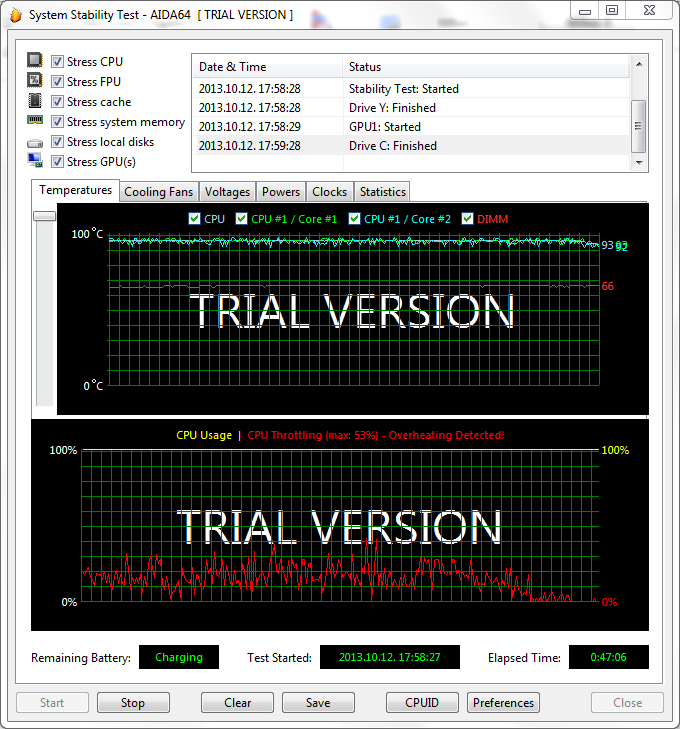Clear the test graphs and log
The width and height of the screenshot is (680, 729).
pyautogui.click(x=238, y=702)
